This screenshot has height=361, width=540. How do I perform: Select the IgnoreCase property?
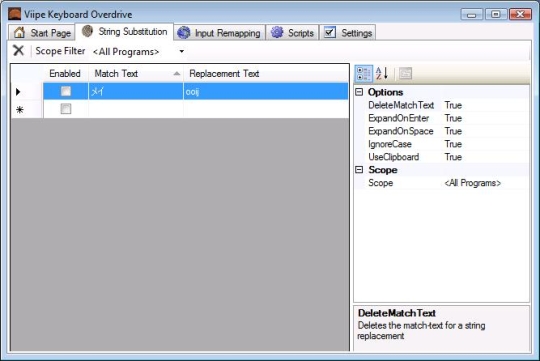[x=390, y=144]
